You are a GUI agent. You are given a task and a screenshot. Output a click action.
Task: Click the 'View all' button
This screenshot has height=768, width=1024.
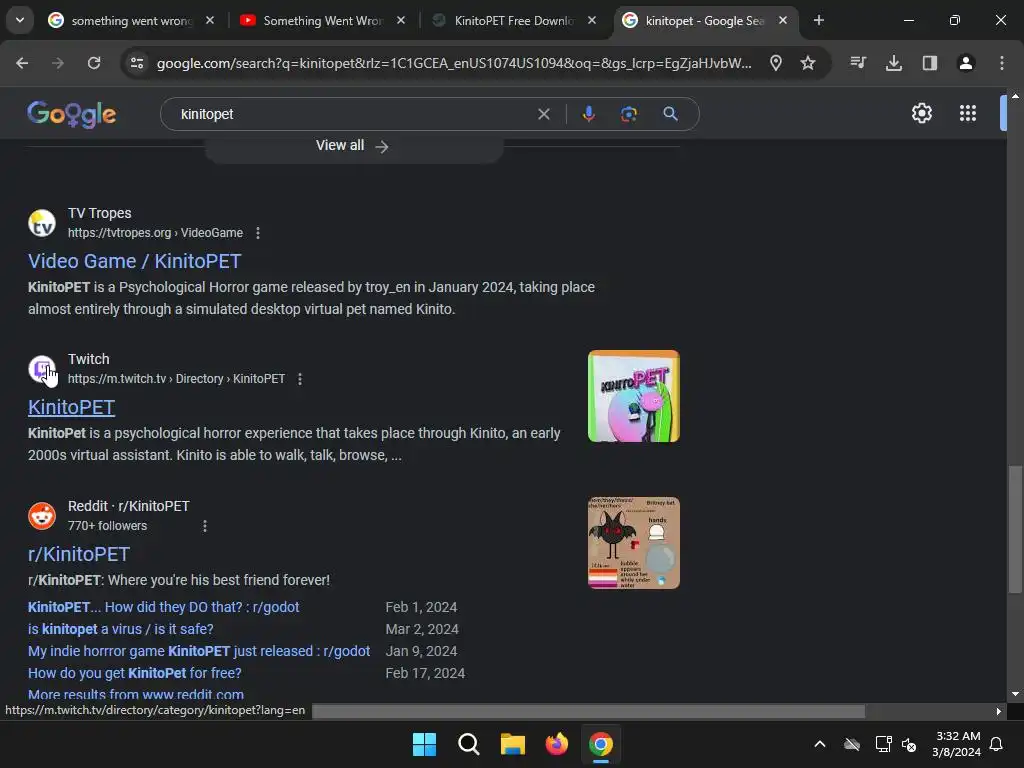pyautogui.click(x=353, y=146)
